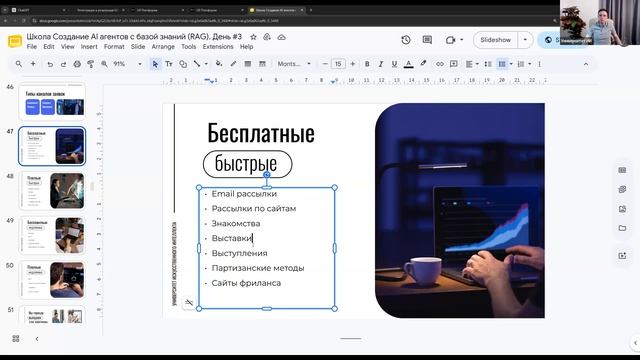
Task: Collapse the filmstrip panel arrow
Action: click(x=37, y=339)
